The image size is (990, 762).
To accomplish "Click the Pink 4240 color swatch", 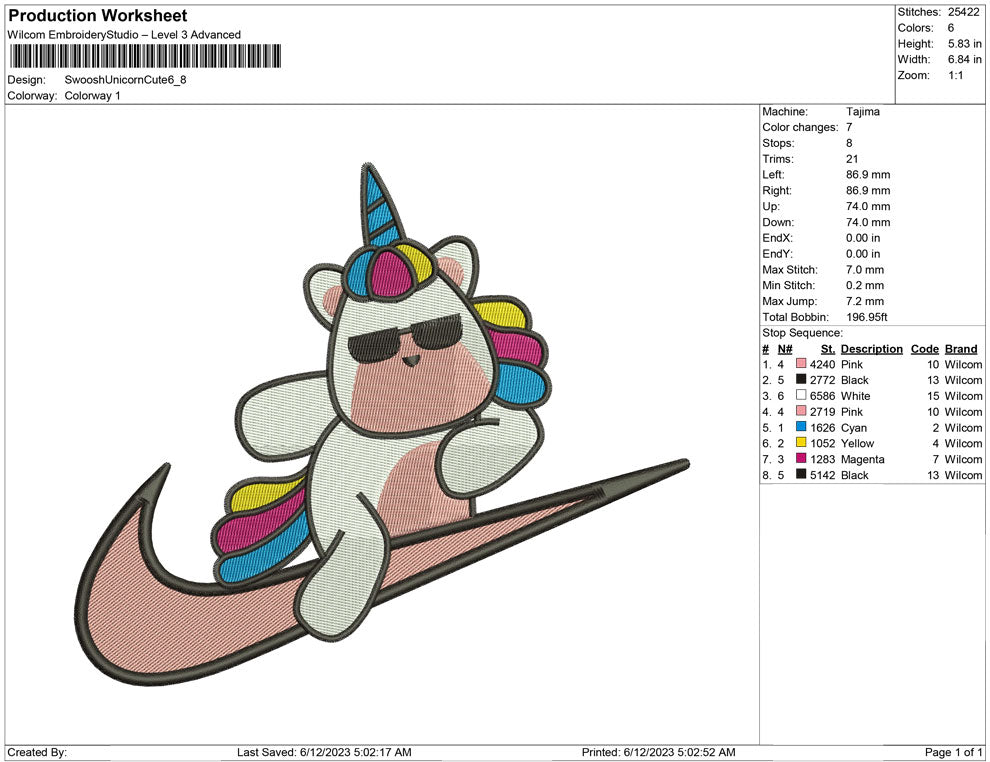I will point(801,364).
